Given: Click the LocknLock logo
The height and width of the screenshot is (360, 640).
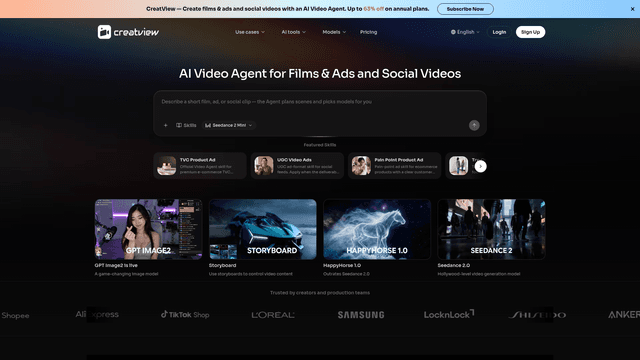Looking at the screenshot, I should coord(449,314).
